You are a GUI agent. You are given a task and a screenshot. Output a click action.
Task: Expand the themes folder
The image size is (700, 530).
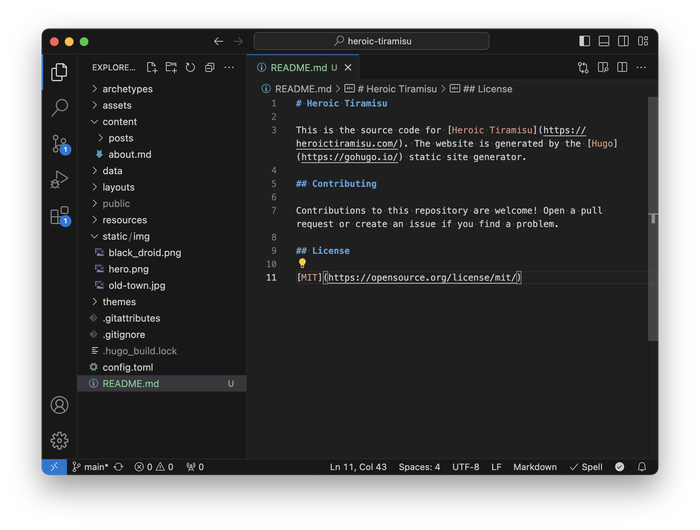click(162, 302)
